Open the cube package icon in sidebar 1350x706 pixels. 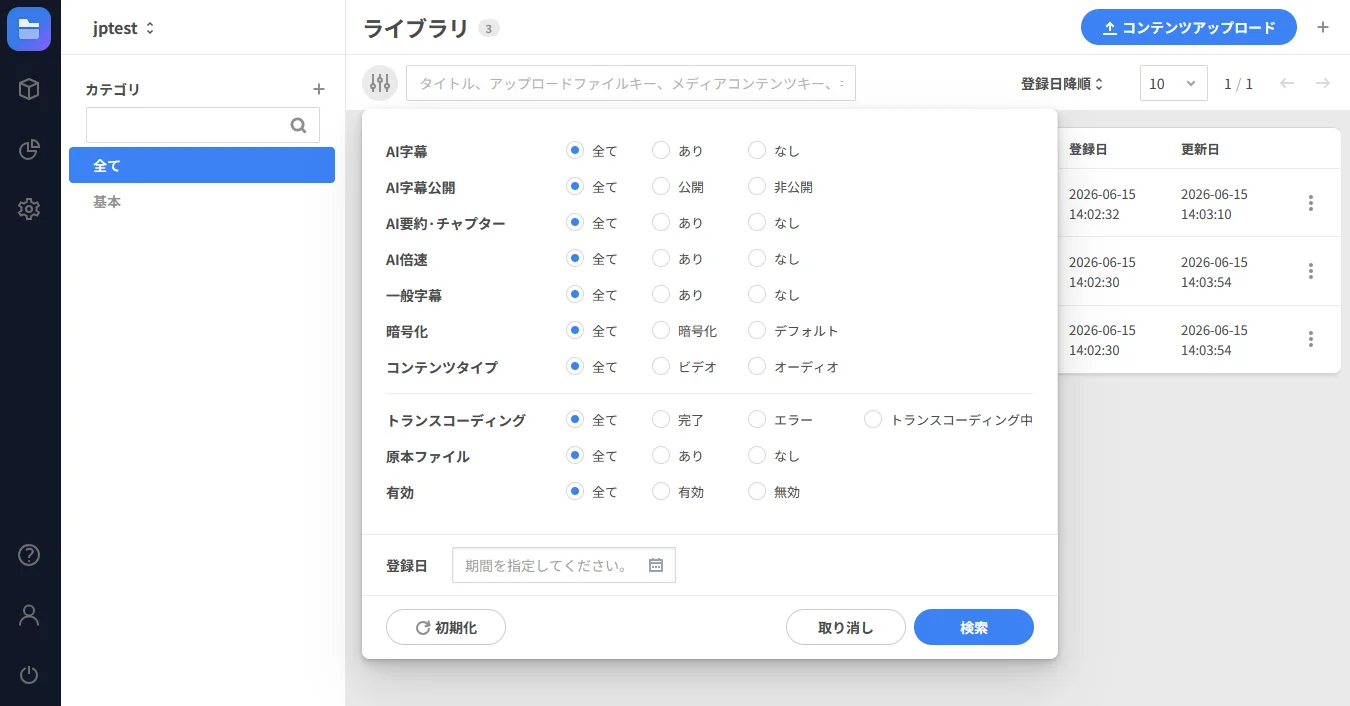click(x=29, y=89)
